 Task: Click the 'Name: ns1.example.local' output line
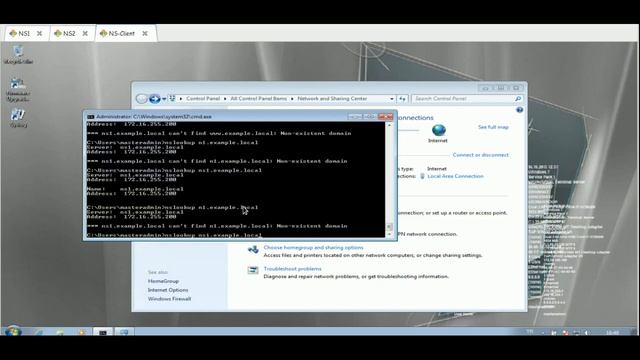(x=135, y=189)
